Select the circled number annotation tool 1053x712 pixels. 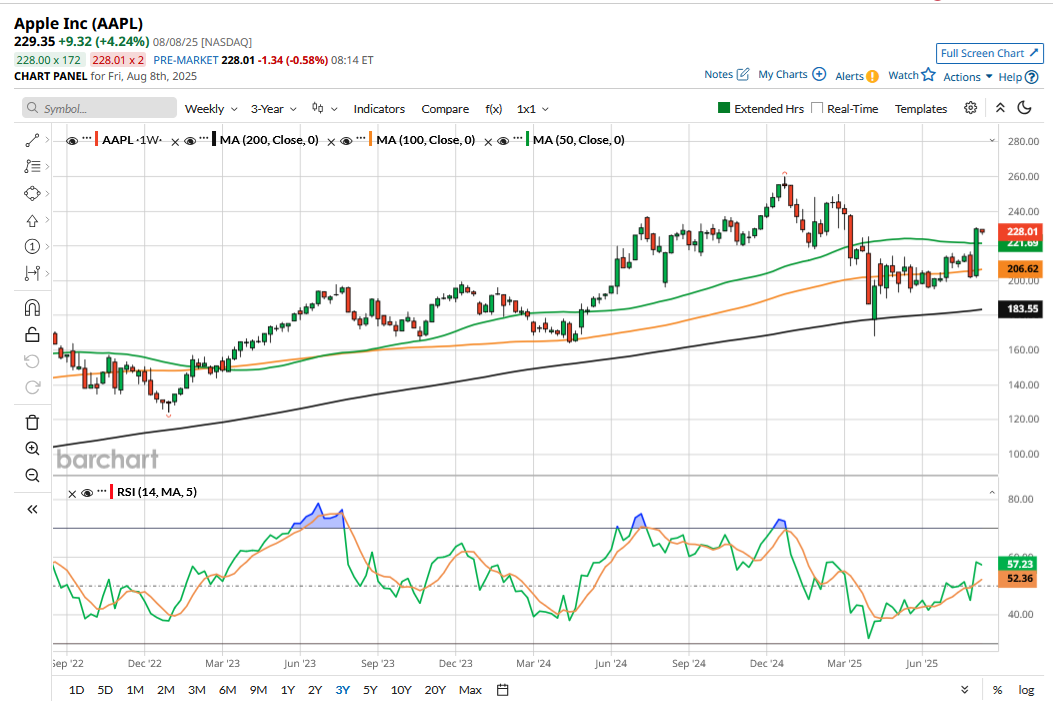click(x=32, y=247)
